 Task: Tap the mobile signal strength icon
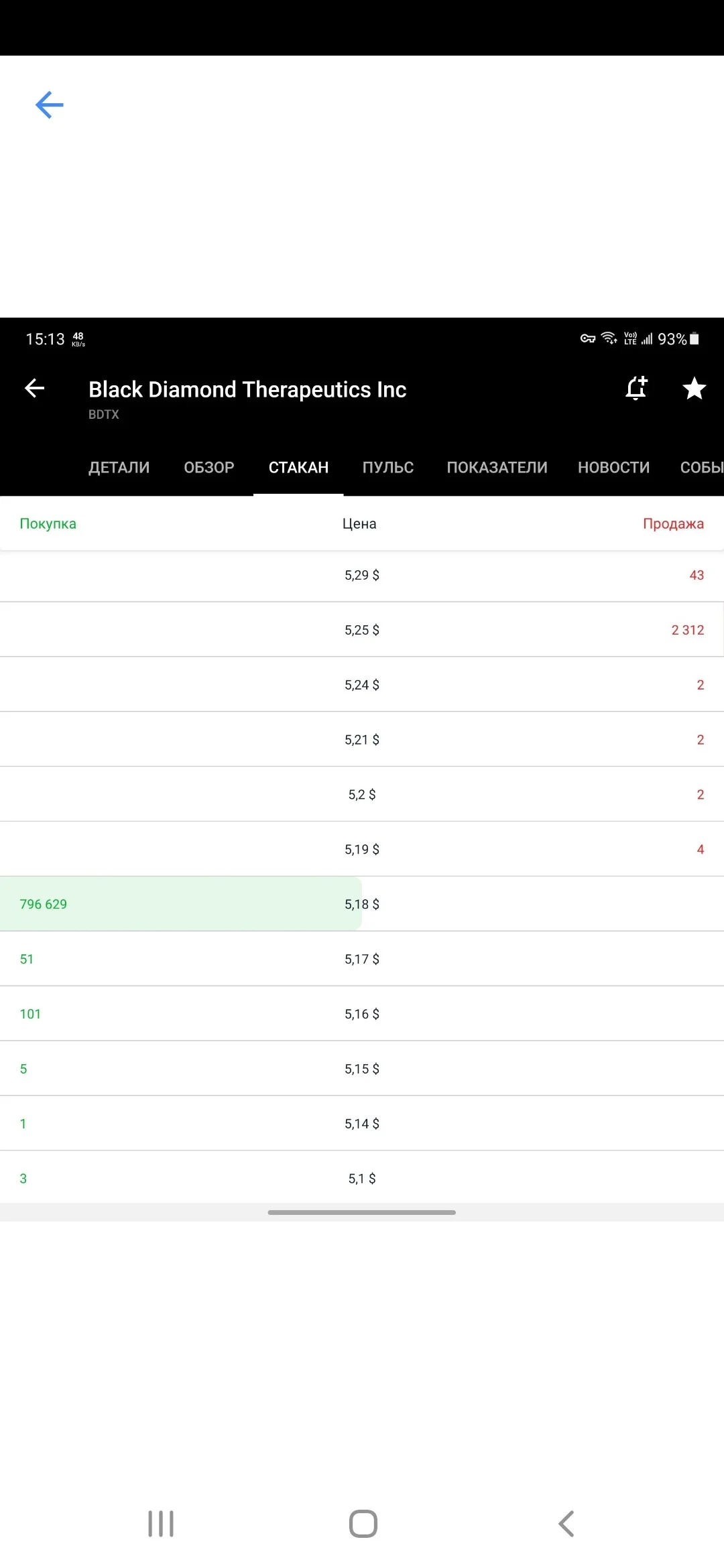click(647, 339)
